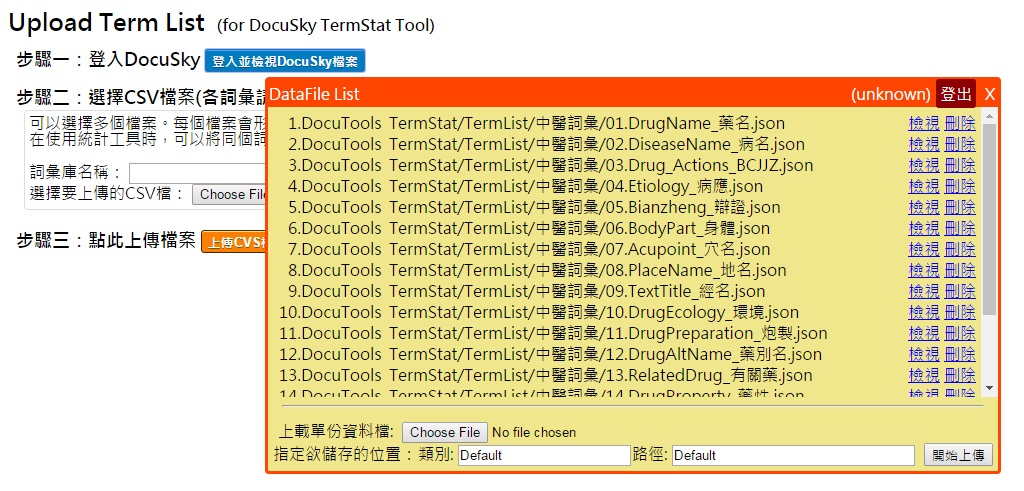Image resolution: width=1024 pixels, height=491 pixels.
Task: View file 11.DrugPreparation_炮製.json via 檢視
Action: (923, 334)
